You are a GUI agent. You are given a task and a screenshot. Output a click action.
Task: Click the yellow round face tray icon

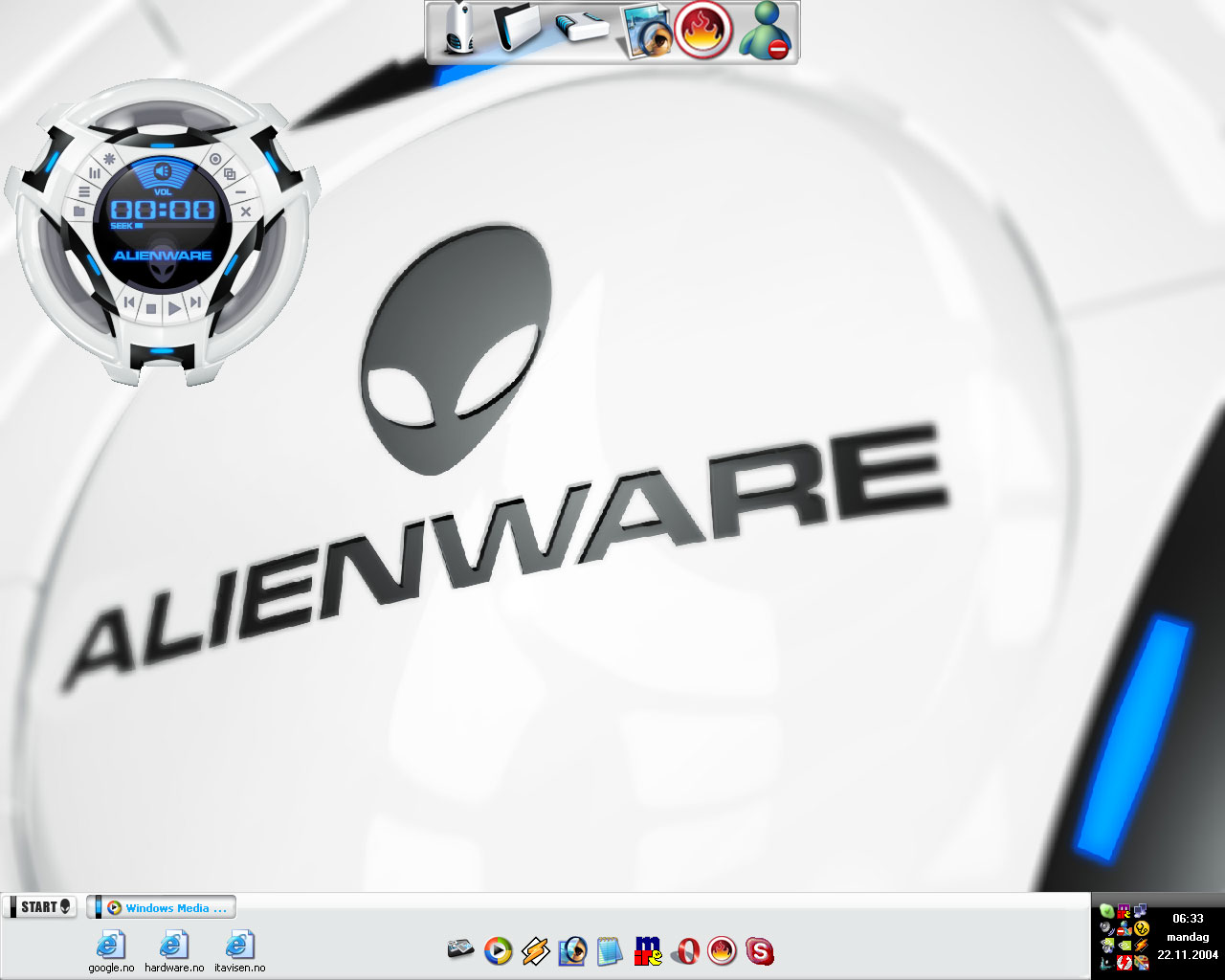pyautogui.click(x=1141, y=928)
